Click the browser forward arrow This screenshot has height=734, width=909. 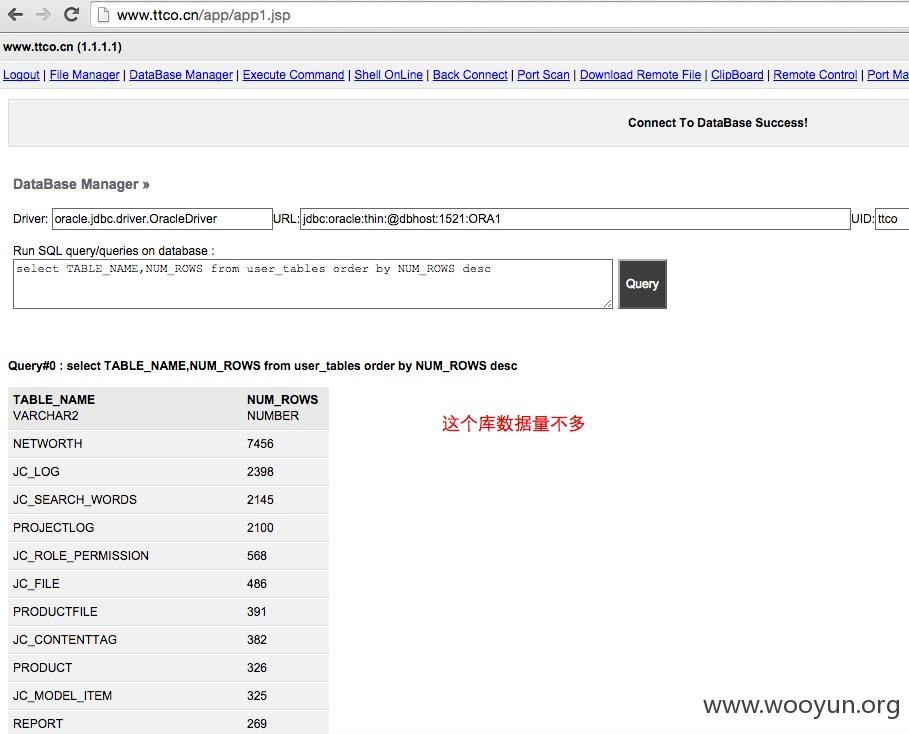coord(43,14)
